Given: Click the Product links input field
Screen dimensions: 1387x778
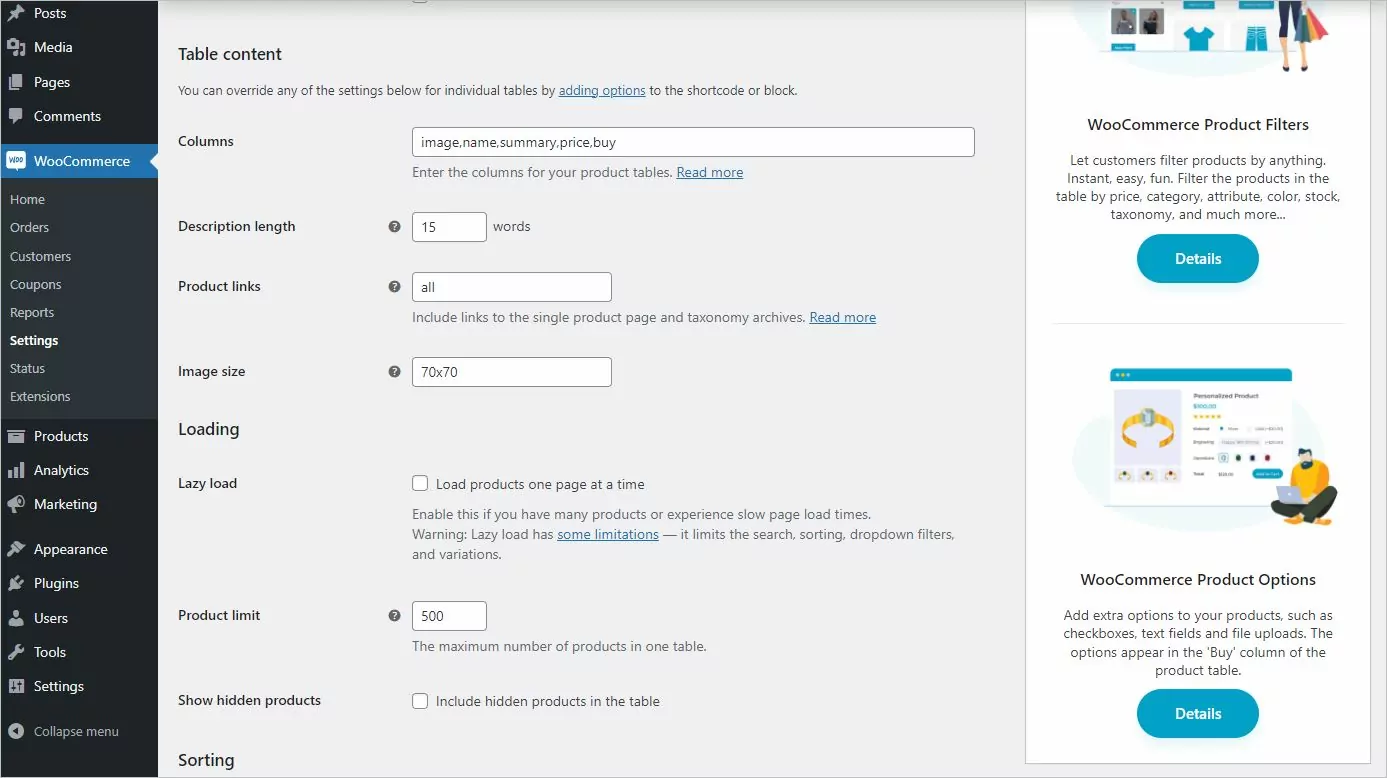Looking at the screenshot, I should [x=511, y=287].
